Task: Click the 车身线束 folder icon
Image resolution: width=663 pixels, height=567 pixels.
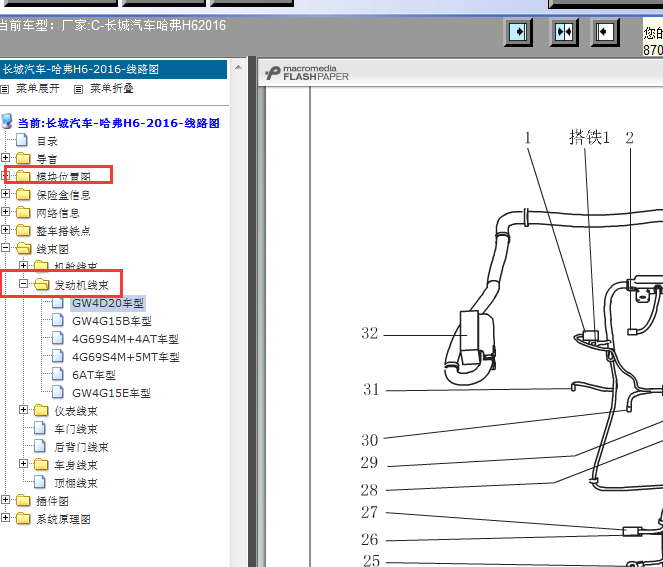Action: (x=41, y=465)
